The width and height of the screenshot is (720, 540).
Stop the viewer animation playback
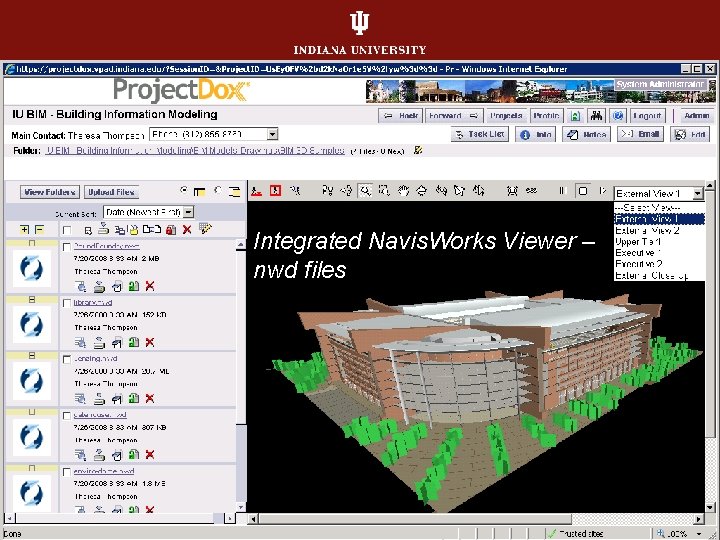(x=583, y=191)
